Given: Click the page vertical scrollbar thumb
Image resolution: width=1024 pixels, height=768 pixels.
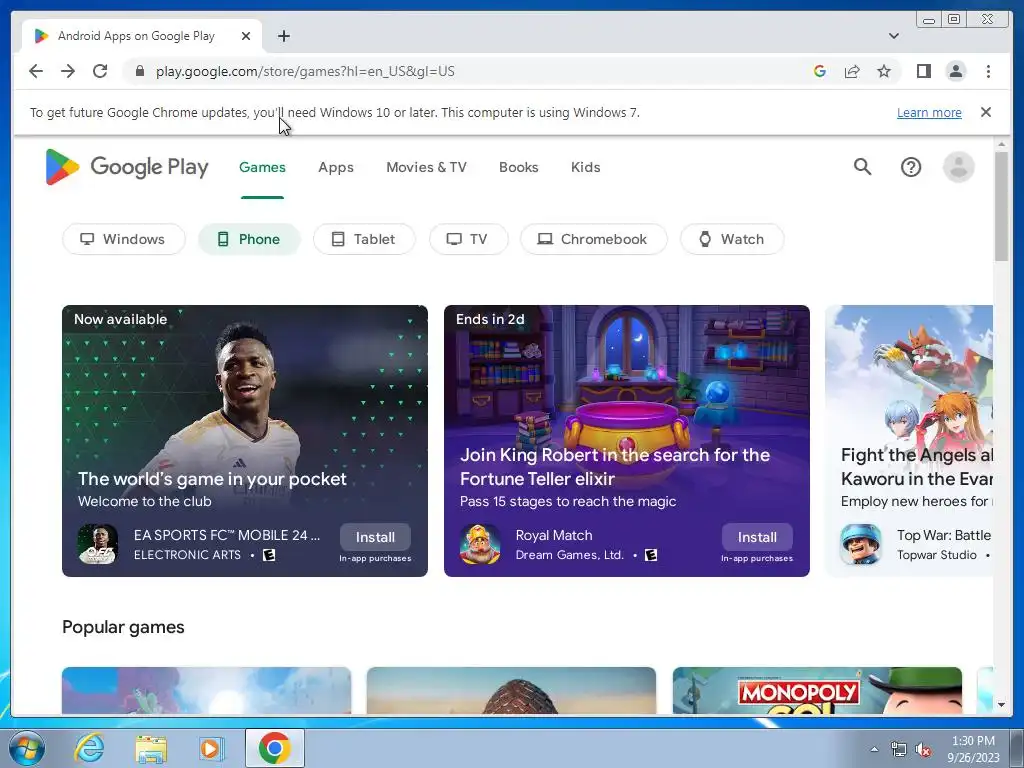Looking at the screenshot, I should point(1001,206).
